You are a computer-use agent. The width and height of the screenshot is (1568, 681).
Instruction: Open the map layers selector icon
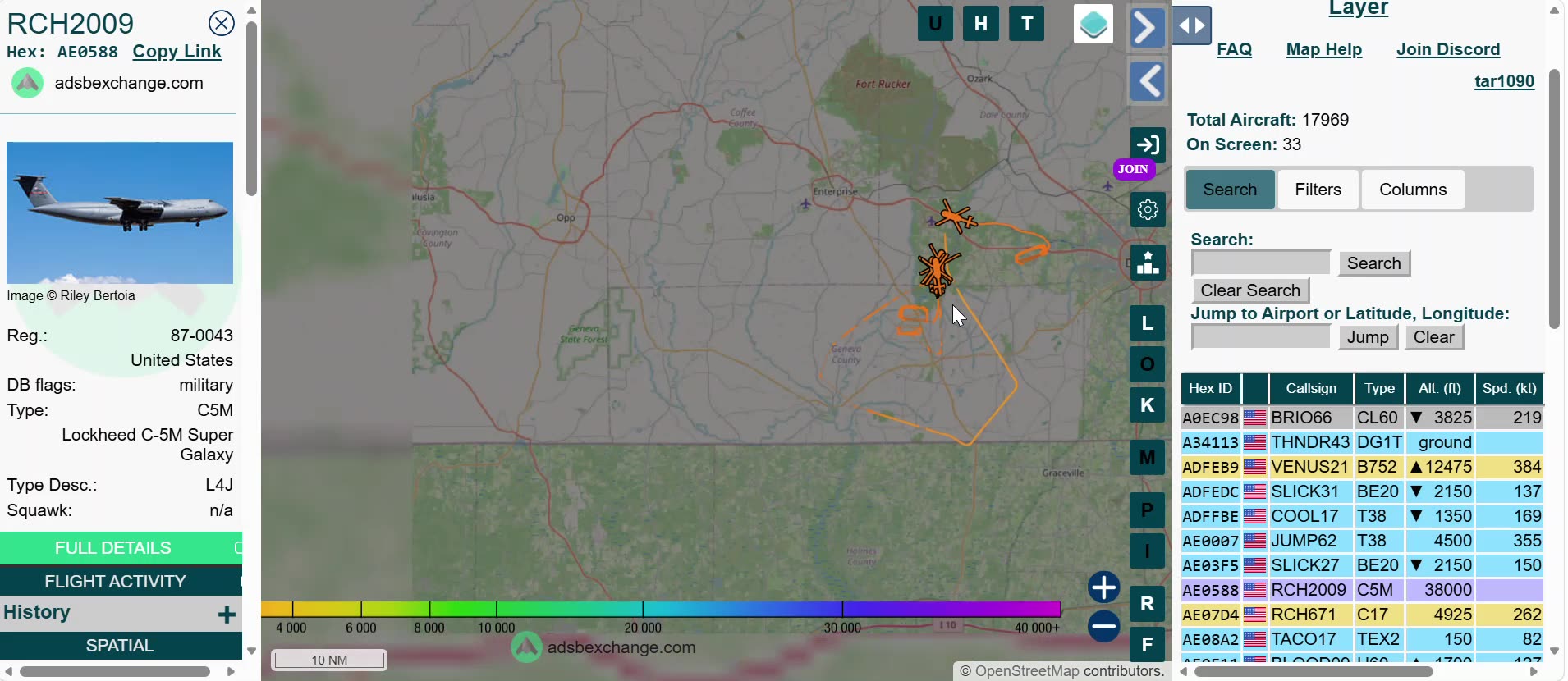(1093, 24)
